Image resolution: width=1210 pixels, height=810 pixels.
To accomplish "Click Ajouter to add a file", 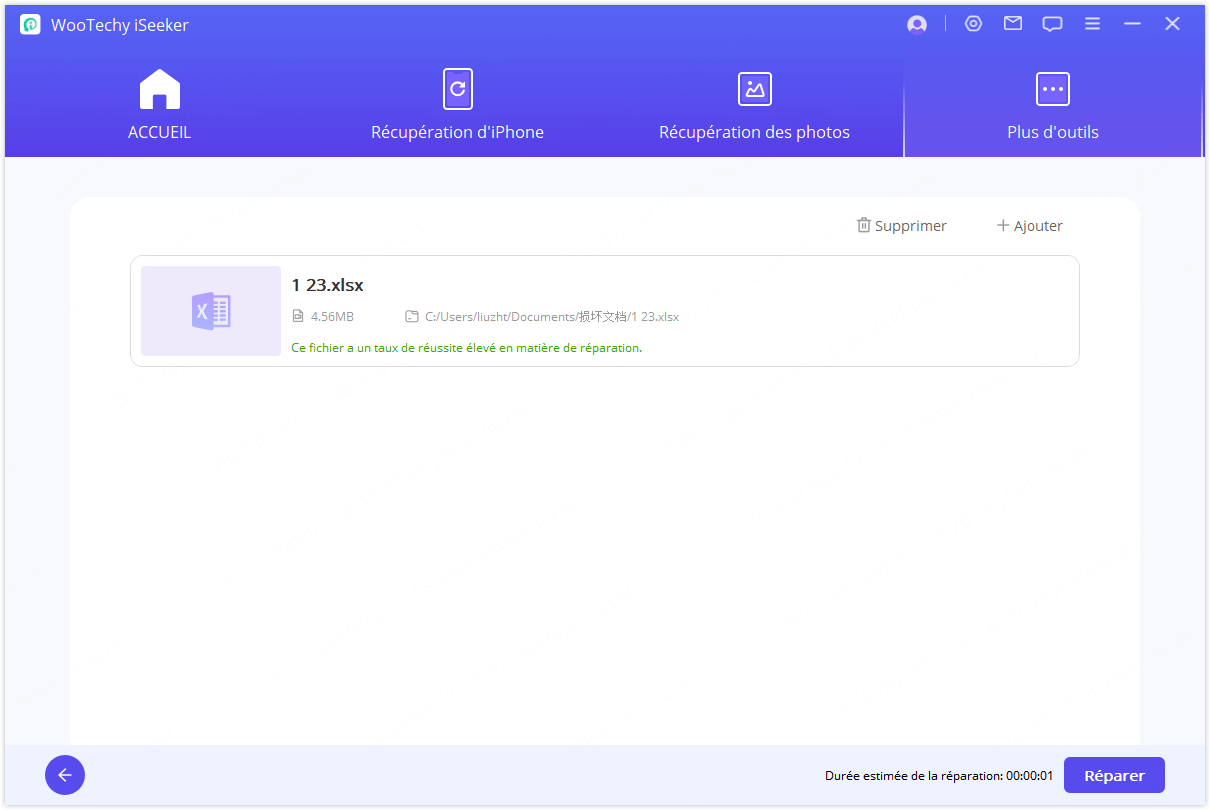I will 1029,226.
